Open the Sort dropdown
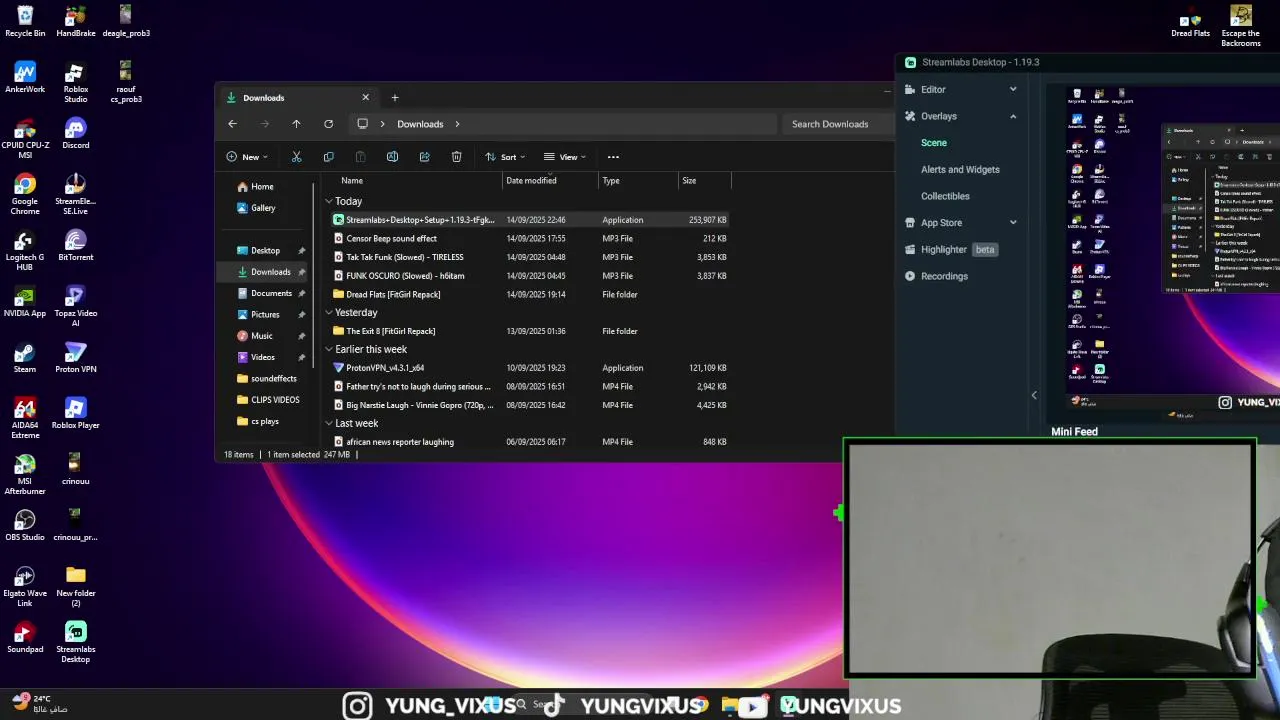The height and width of the screenshot is (720, 1280). (x=505, y=157)
